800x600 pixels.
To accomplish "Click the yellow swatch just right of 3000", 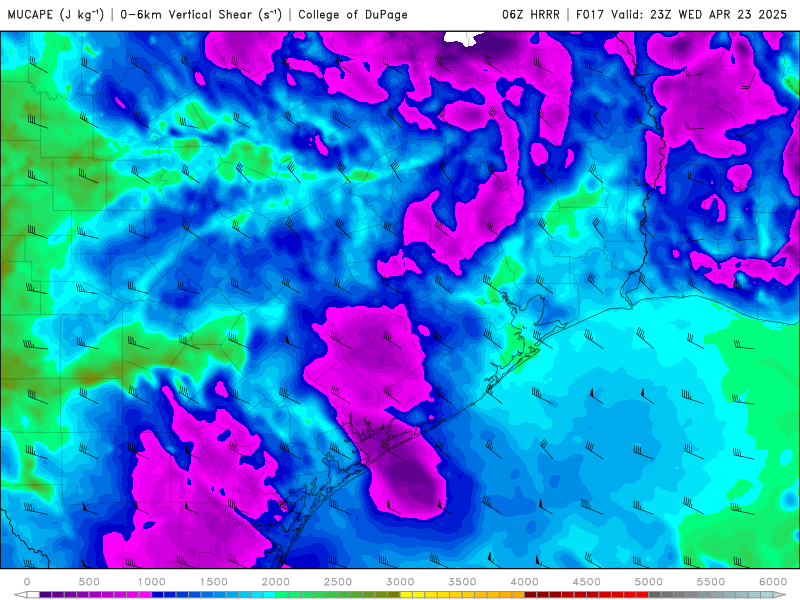I will click(x=406, y=595).
